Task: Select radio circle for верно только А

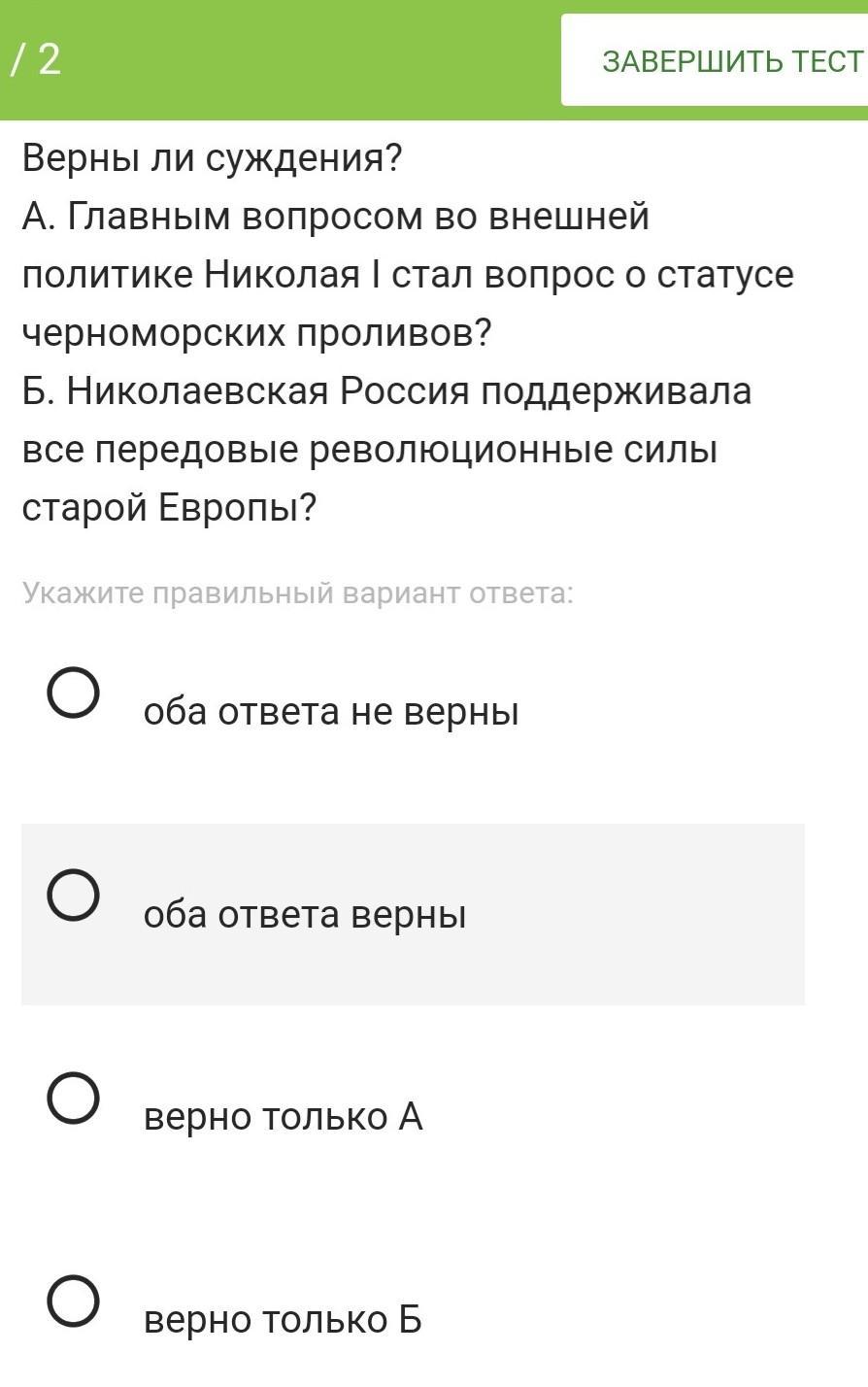Action: [x=73, y=1099]
